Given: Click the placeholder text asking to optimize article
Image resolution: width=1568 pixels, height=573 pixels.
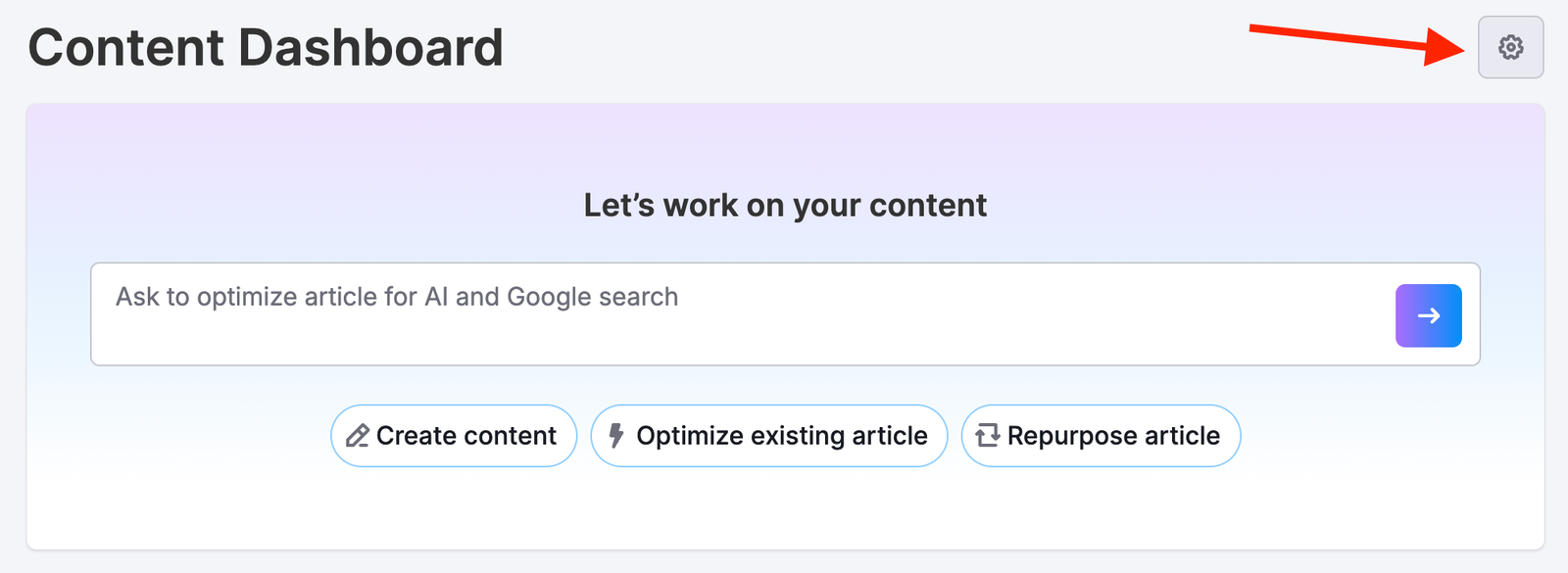Looking at the screenshot, I should click(x=396, y=297).
